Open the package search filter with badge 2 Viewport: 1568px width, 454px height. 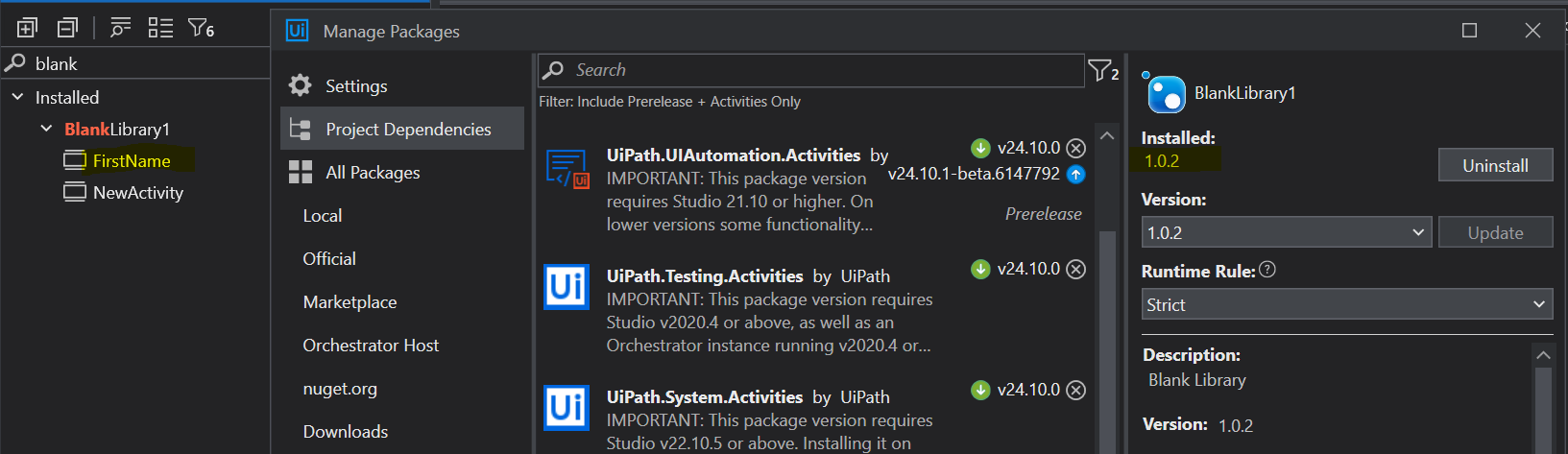(1101, 70)
